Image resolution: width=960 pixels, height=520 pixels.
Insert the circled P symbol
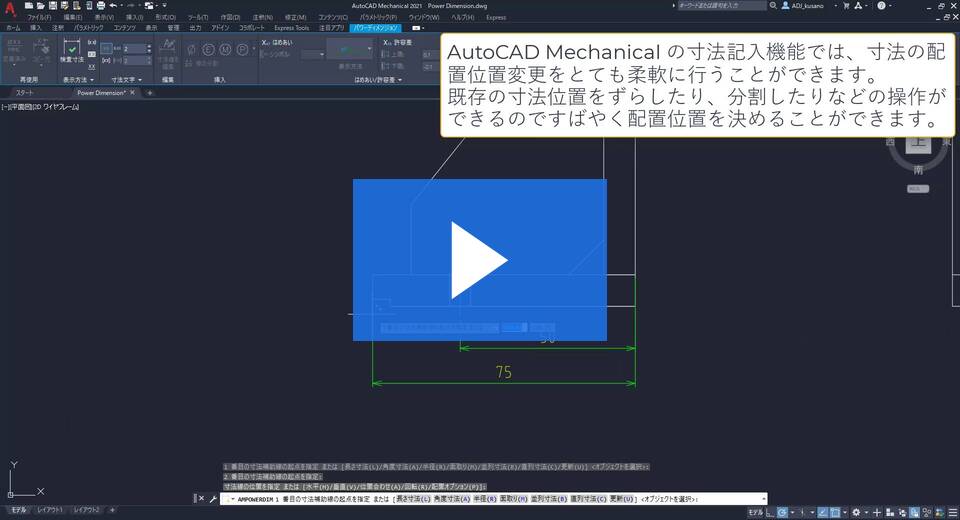coord(242,50)
